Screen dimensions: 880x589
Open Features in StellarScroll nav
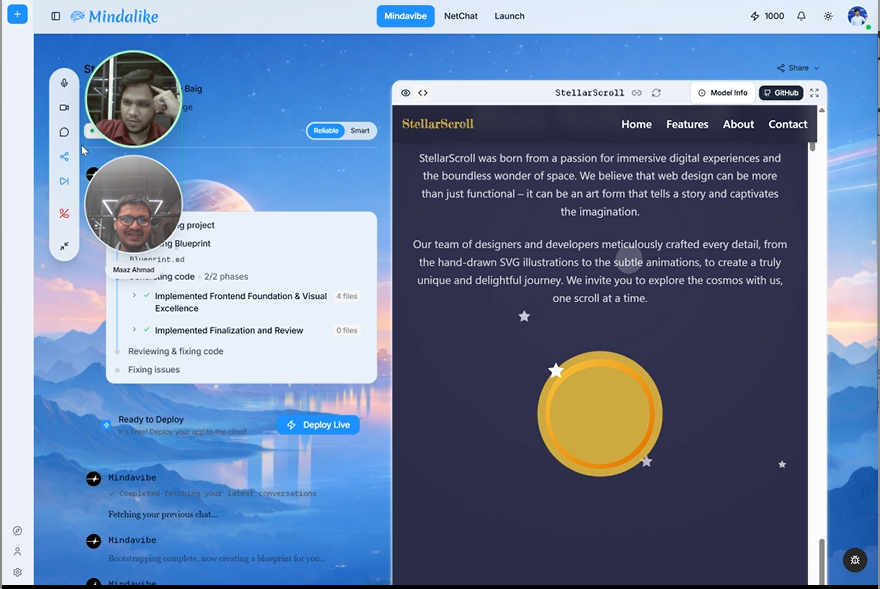click(x=687, y=124)
